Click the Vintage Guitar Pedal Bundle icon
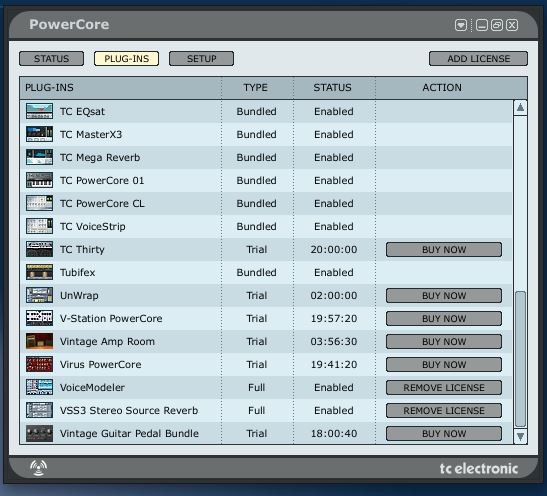This screenshot has height=496, width=547. pos(39,433)
